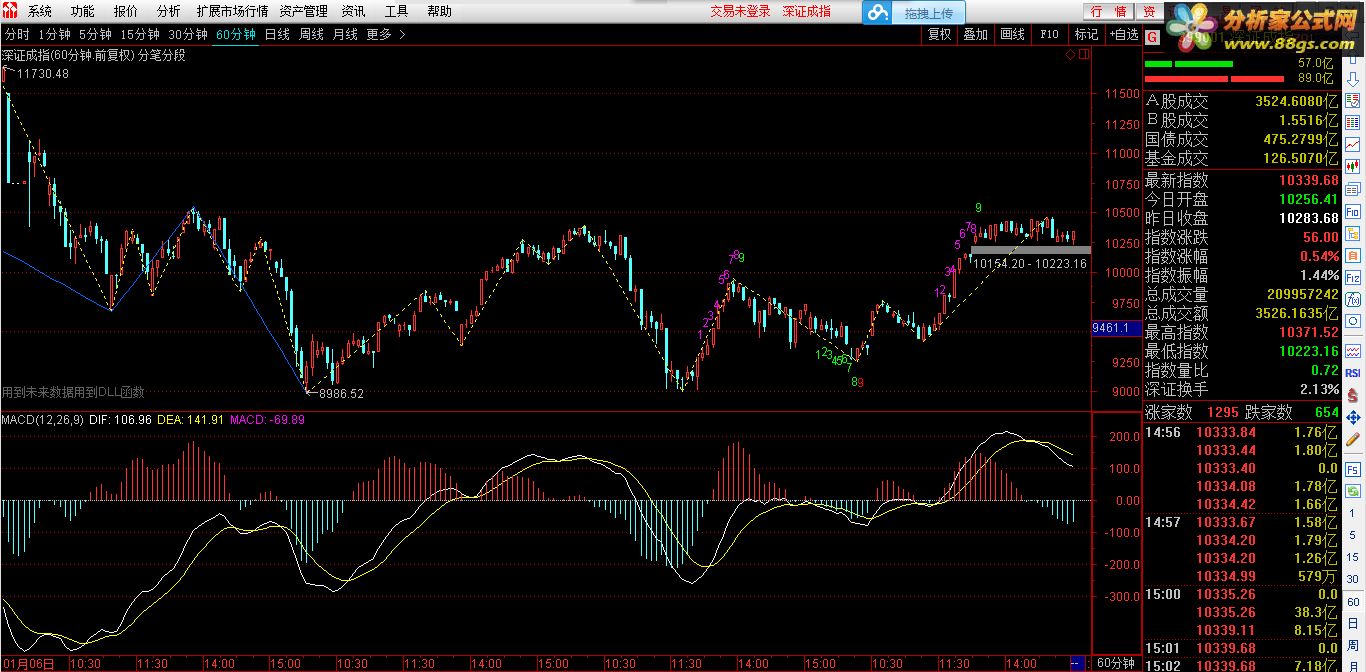Switch to the 5分钟 period tab
The height and width of the screenshot is (672, 1366).
click(x=95, y=34)
